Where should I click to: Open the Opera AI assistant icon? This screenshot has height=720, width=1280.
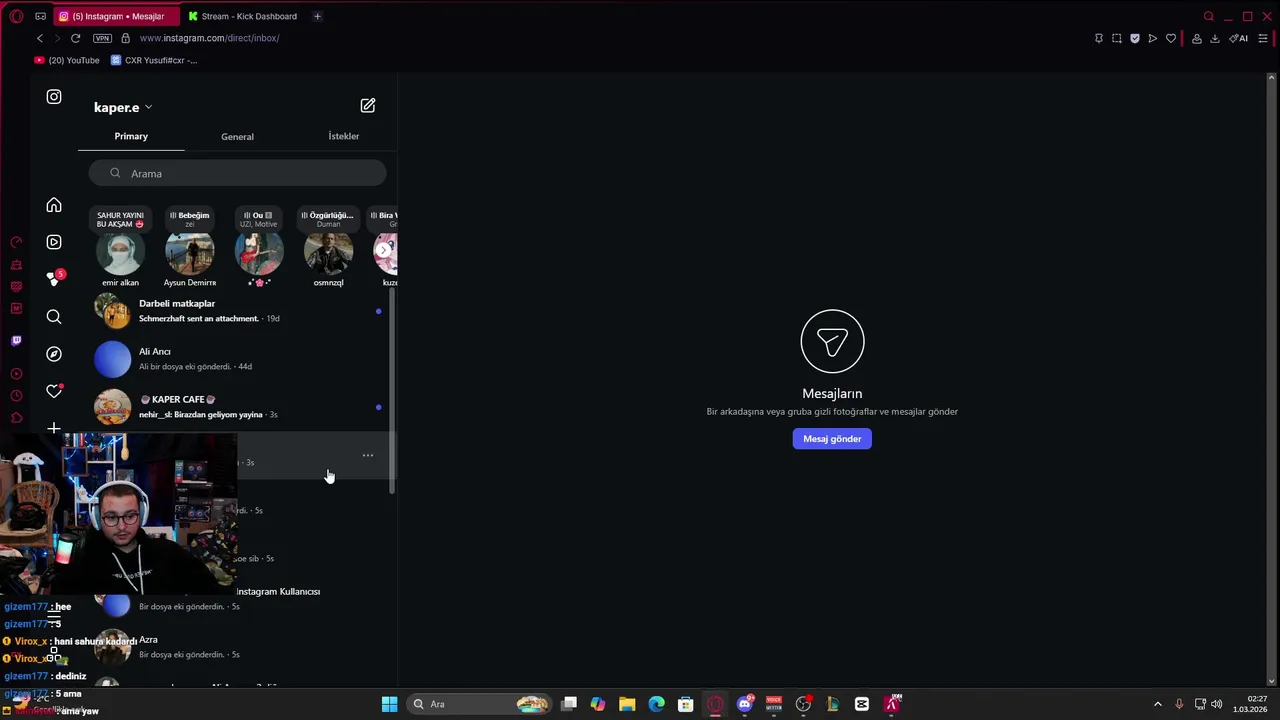pos(1239,38)
